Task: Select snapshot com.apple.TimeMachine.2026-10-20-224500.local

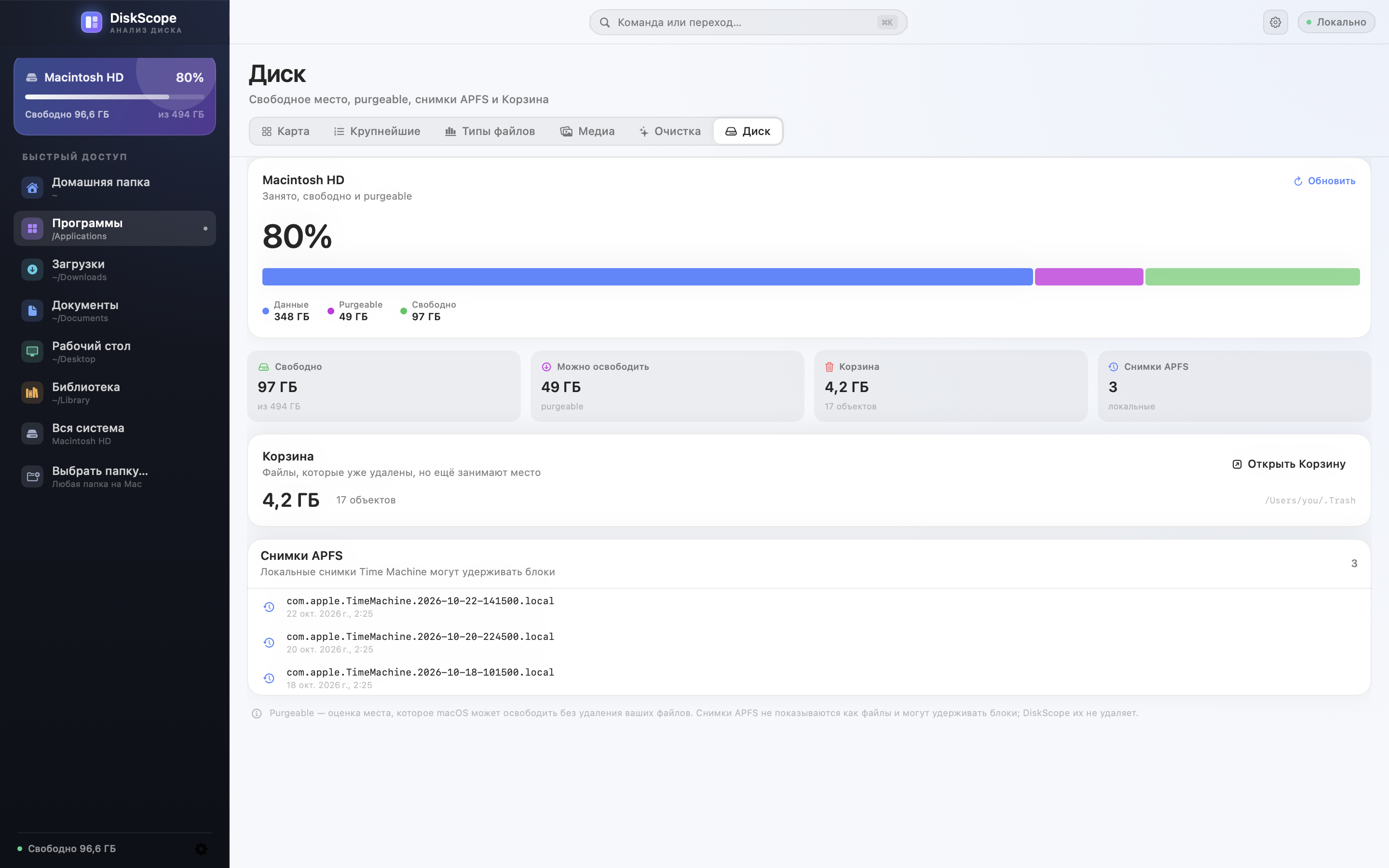Action: pos(809,642)
